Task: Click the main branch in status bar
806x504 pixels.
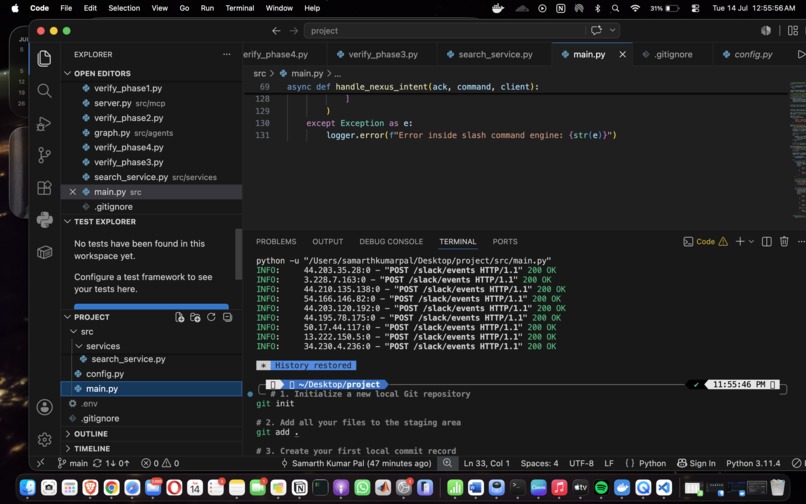Action: pos(72,463)
